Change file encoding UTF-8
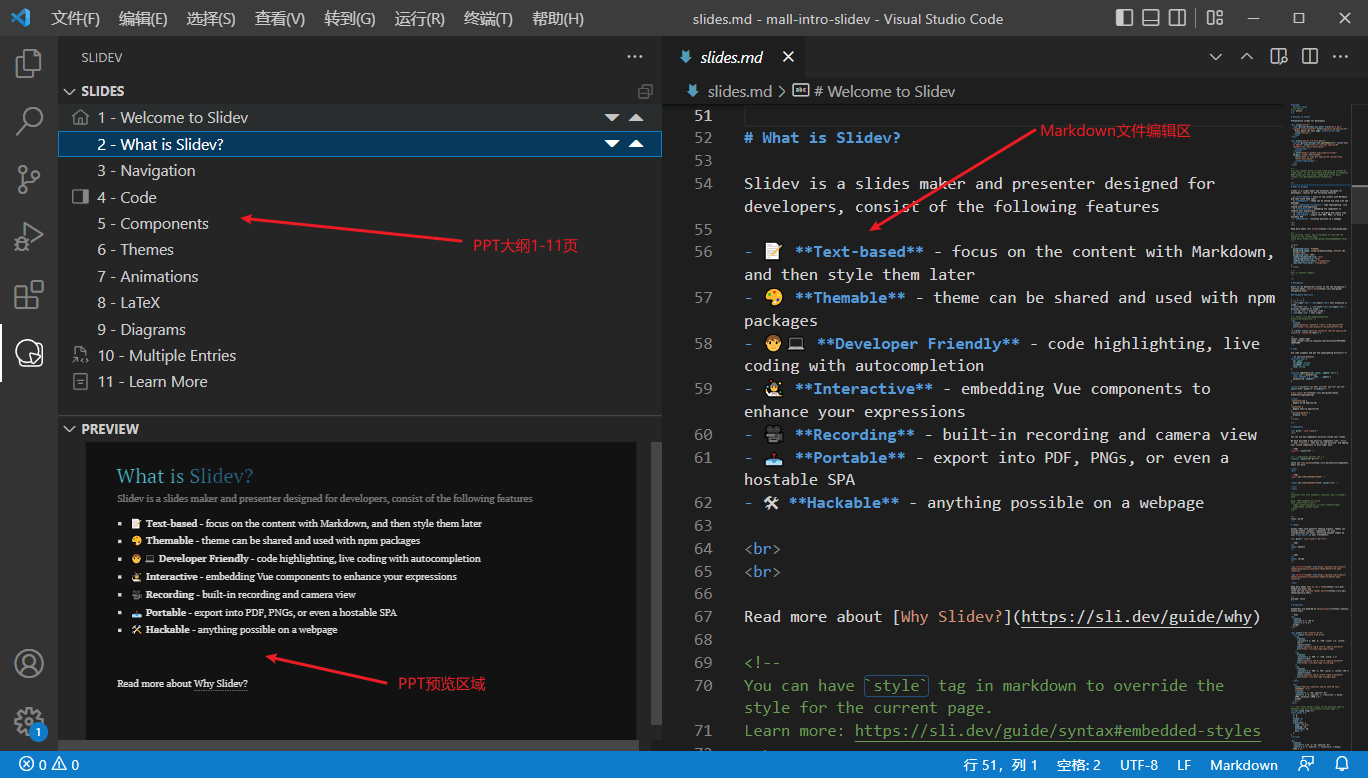The image size is (1368, 778). tap(1139, 765)
